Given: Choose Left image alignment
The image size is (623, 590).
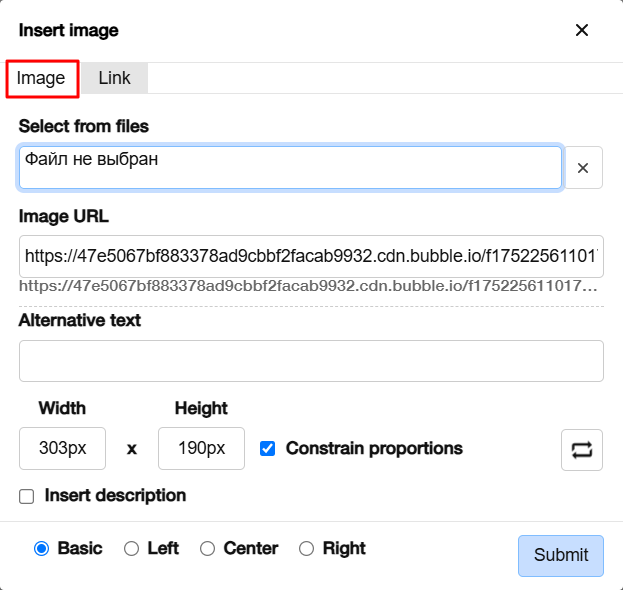Looking at the screenshot, I should coord(131,548).
